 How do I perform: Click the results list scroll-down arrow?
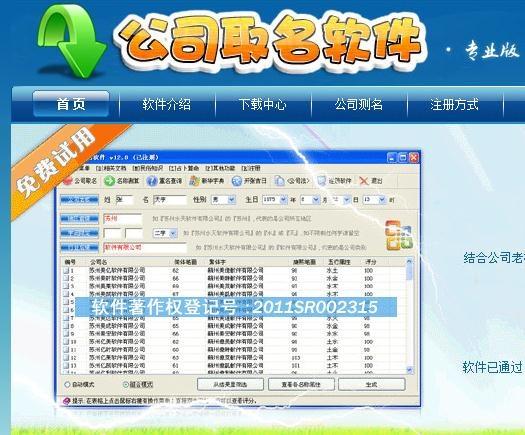409,370
